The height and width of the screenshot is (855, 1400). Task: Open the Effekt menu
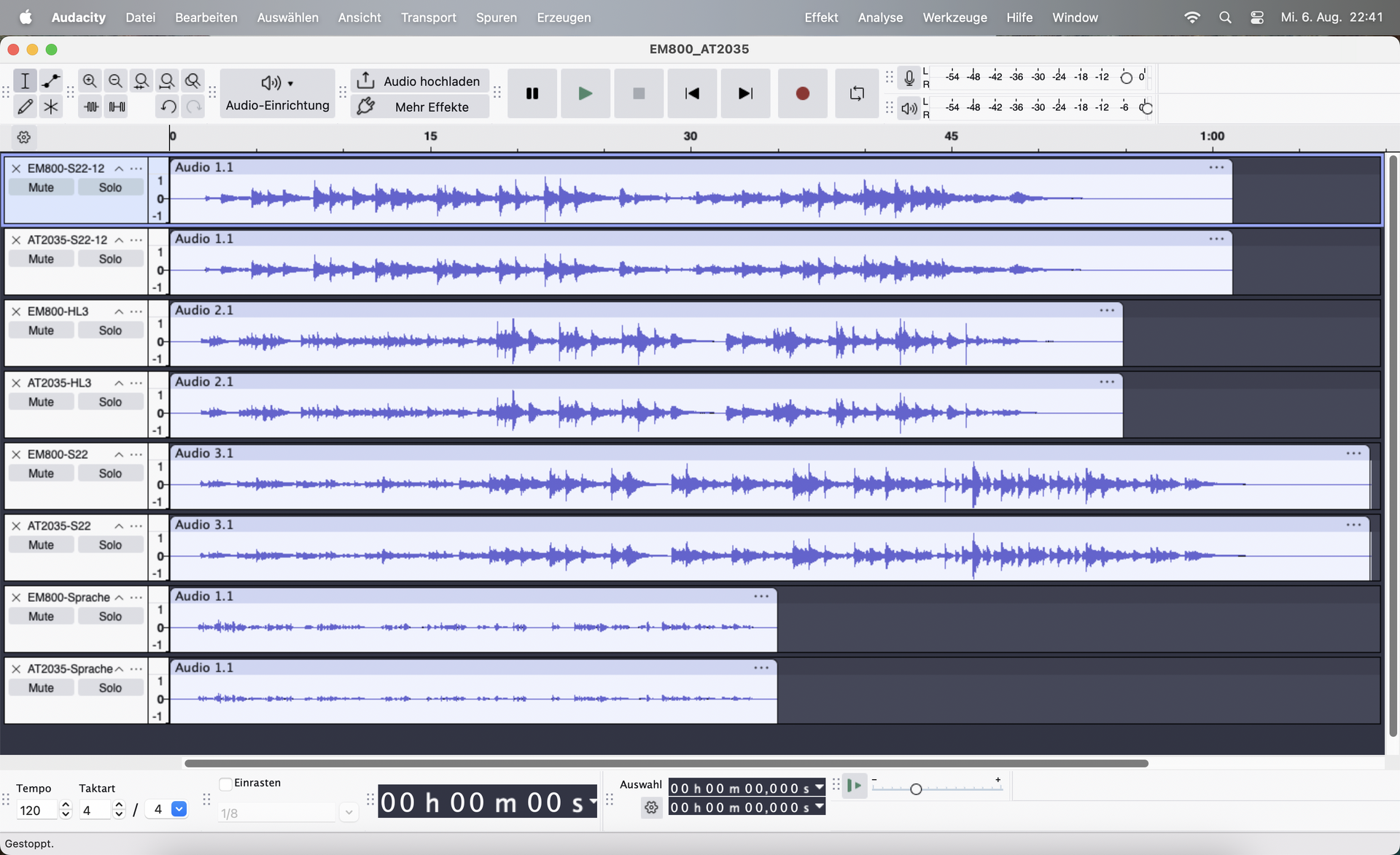click(821, 18)
